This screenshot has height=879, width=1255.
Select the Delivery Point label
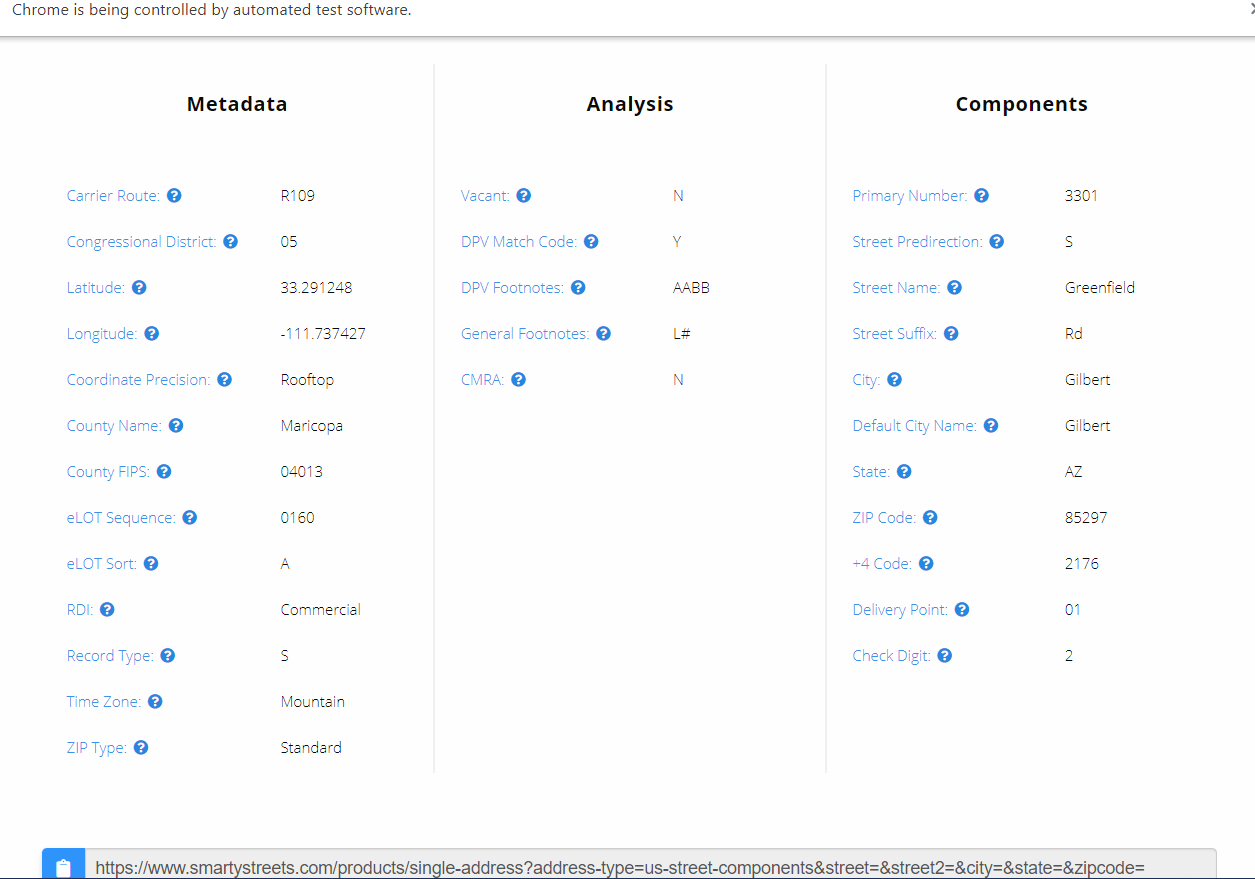[900, 610]
